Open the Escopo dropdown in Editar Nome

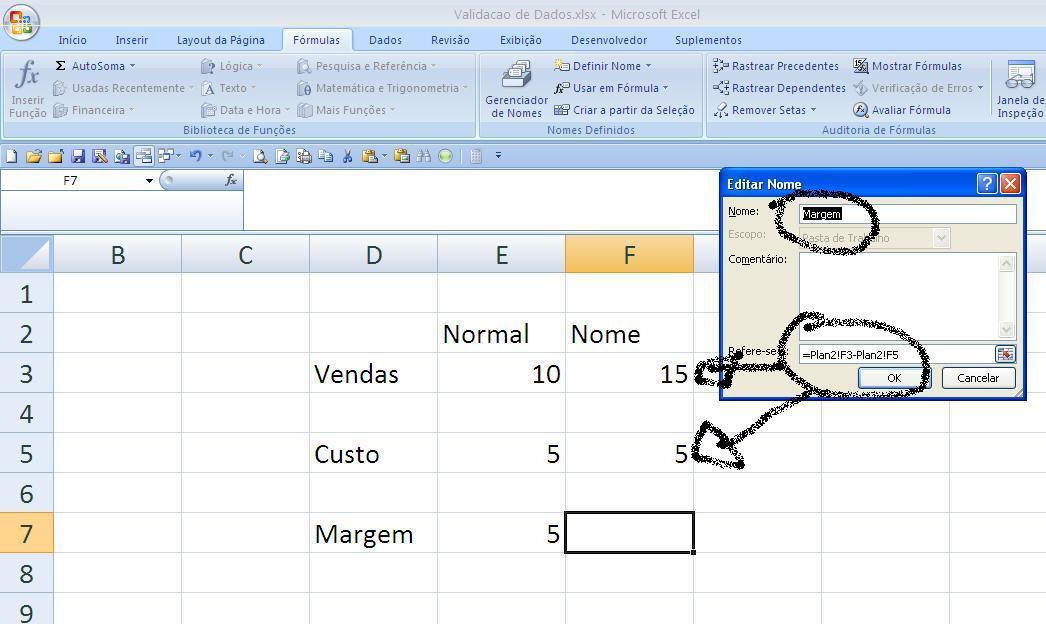click(938, 237)
